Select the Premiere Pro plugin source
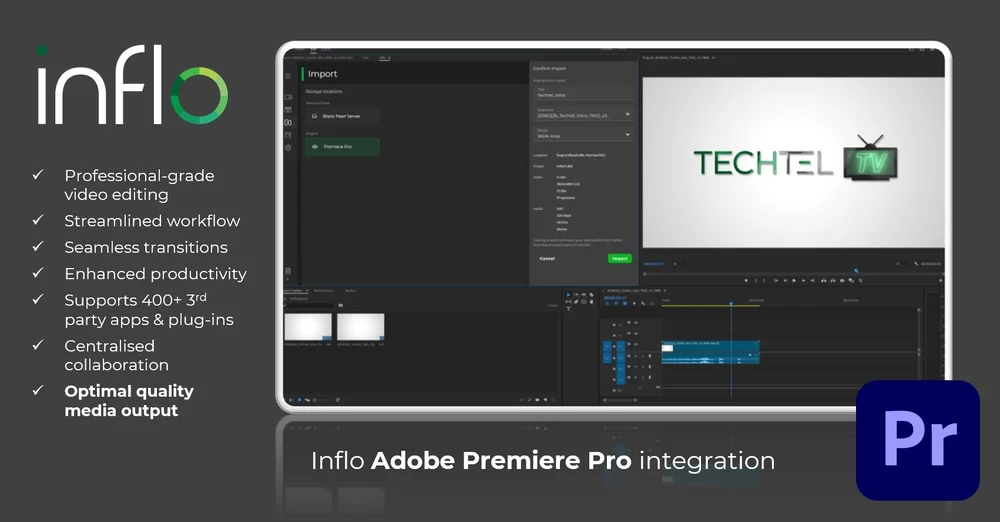 click(x=342, y=147)
